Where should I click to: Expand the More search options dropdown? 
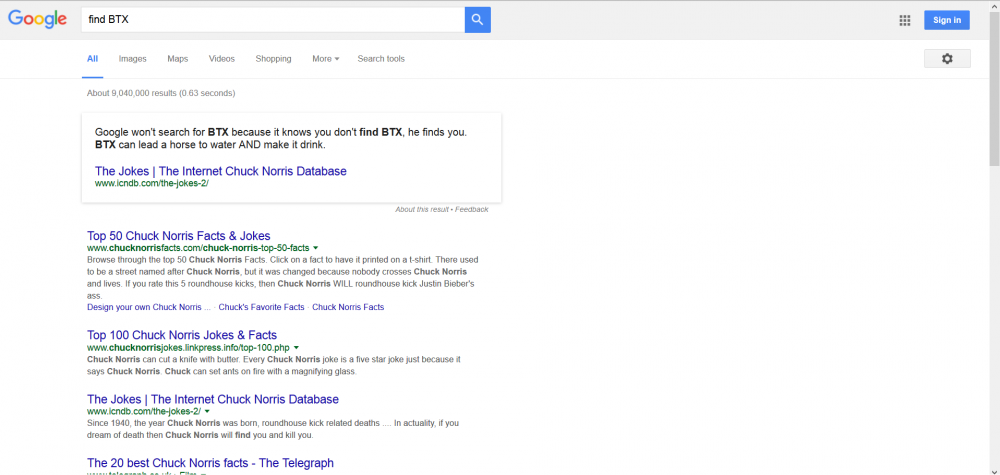click(x=325, y=59)
